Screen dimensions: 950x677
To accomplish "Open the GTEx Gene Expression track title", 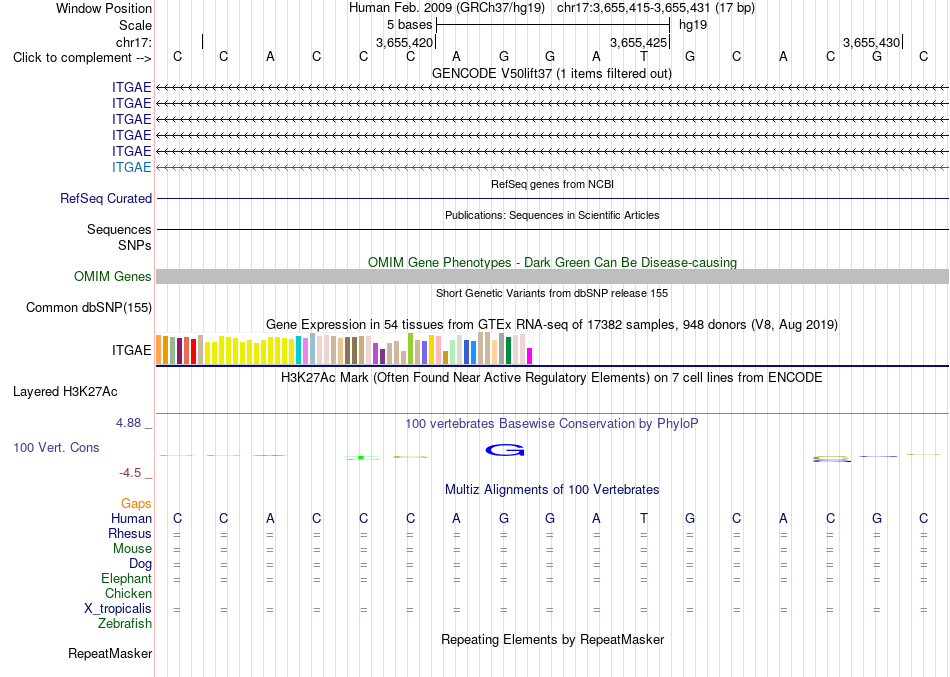I will tap(552, 324).
